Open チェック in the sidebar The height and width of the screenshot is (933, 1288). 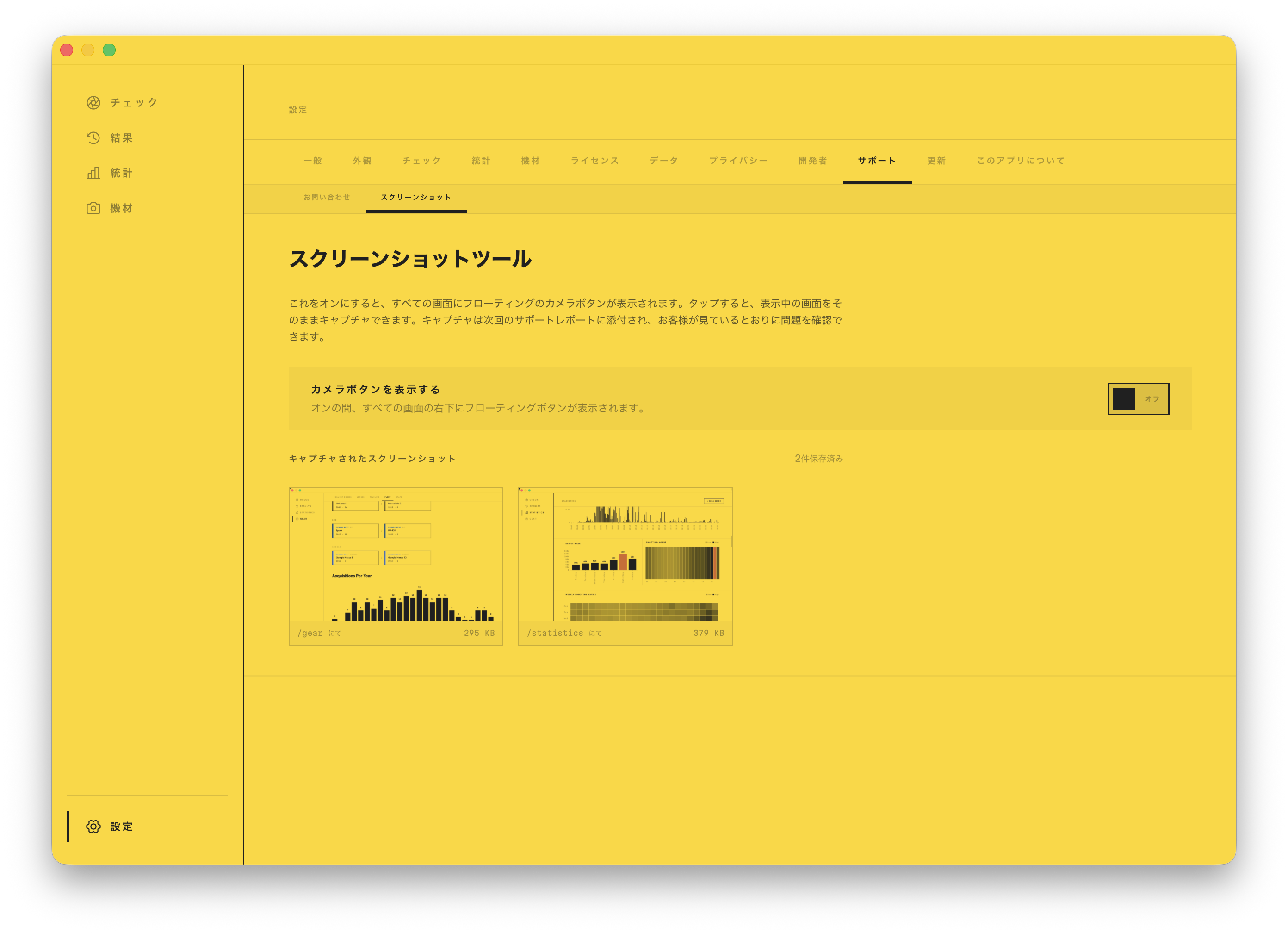(134, 103)
